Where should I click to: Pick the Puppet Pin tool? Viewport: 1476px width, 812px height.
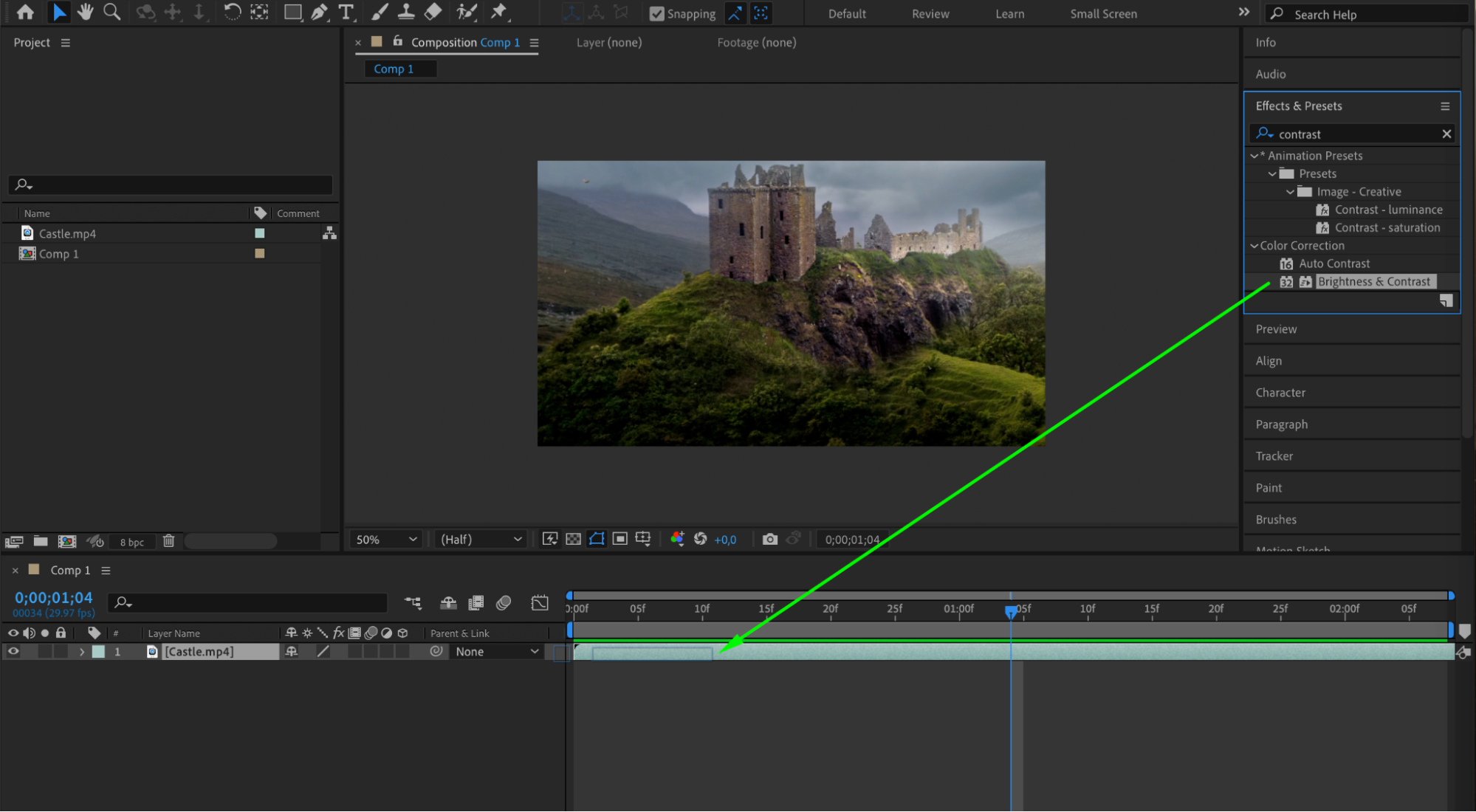pyautogui.click(x=499, y=12)
